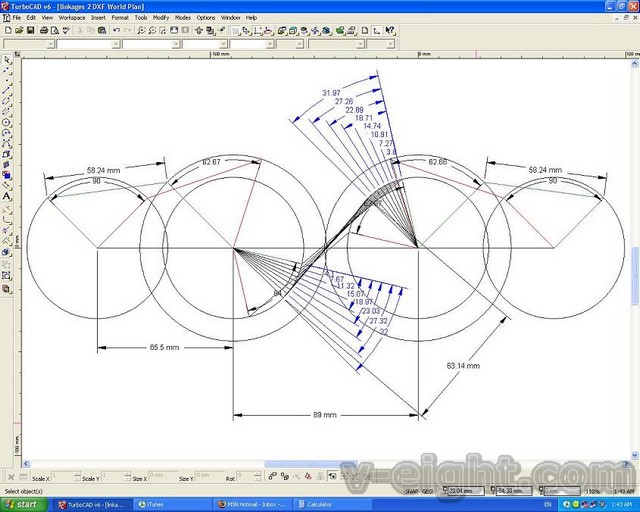Click the 65.5 mm dimension label

tap(164, 347)
